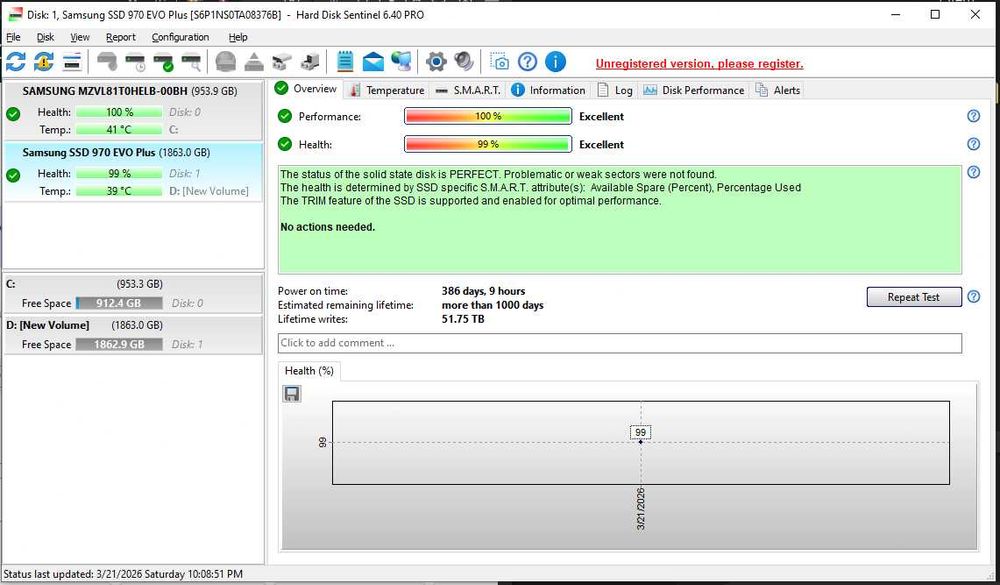Screen dimensions: 1000x585
Task: Click the disk with clock toolbar icon
Action: pyautogui.click(x=135, y=62)
